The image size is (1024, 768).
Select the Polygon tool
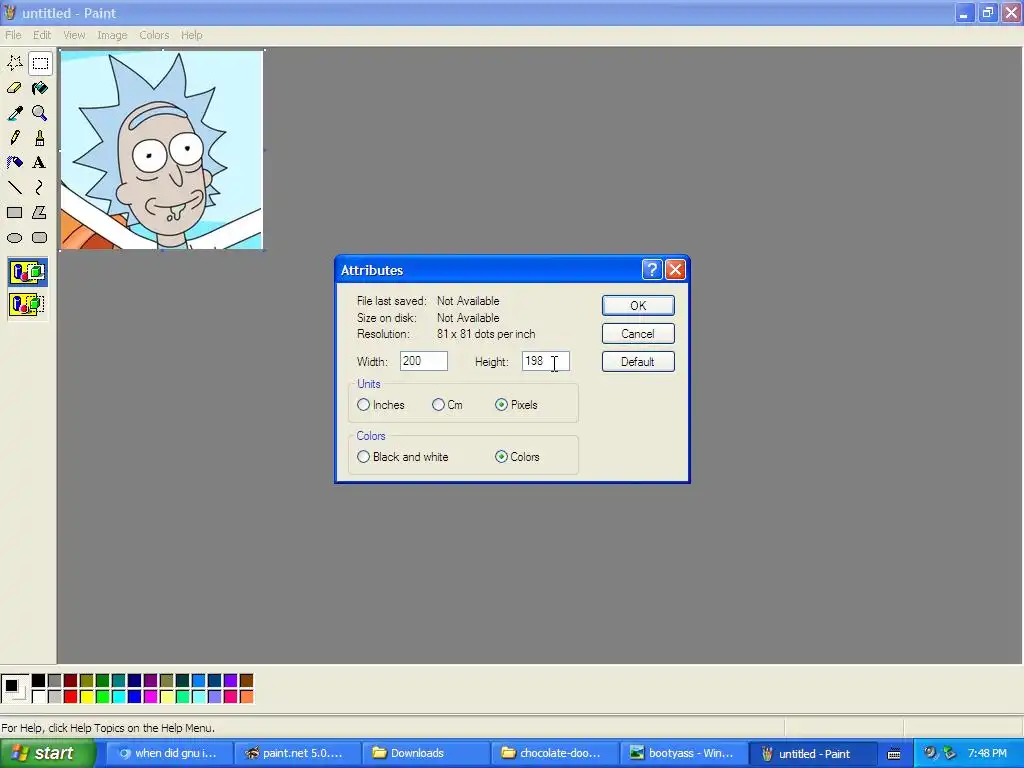click(x=40, y=212)
